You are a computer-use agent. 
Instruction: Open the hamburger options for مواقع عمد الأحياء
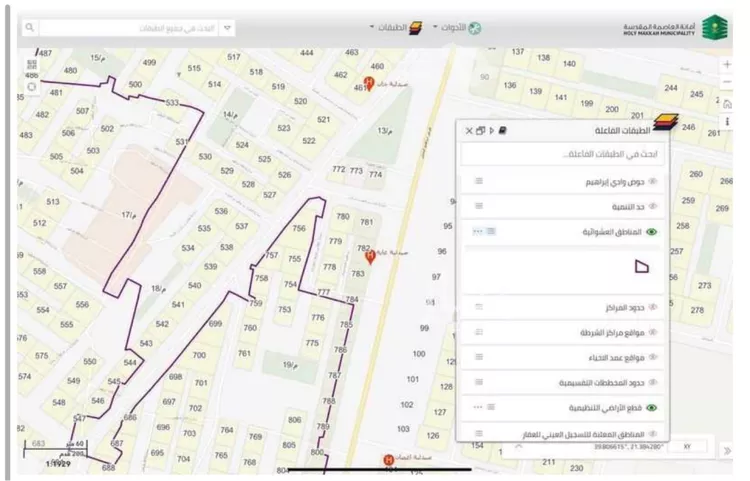(479, 357)
